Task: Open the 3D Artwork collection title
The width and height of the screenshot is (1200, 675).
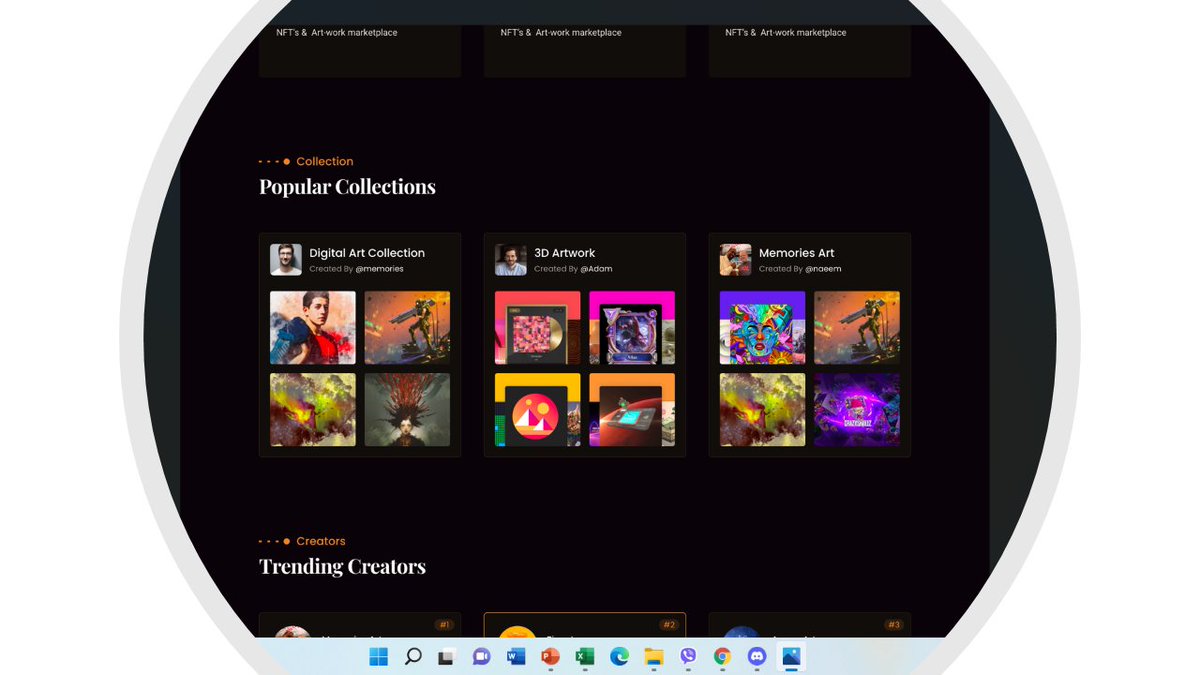Action: click(x=564, y=253)
